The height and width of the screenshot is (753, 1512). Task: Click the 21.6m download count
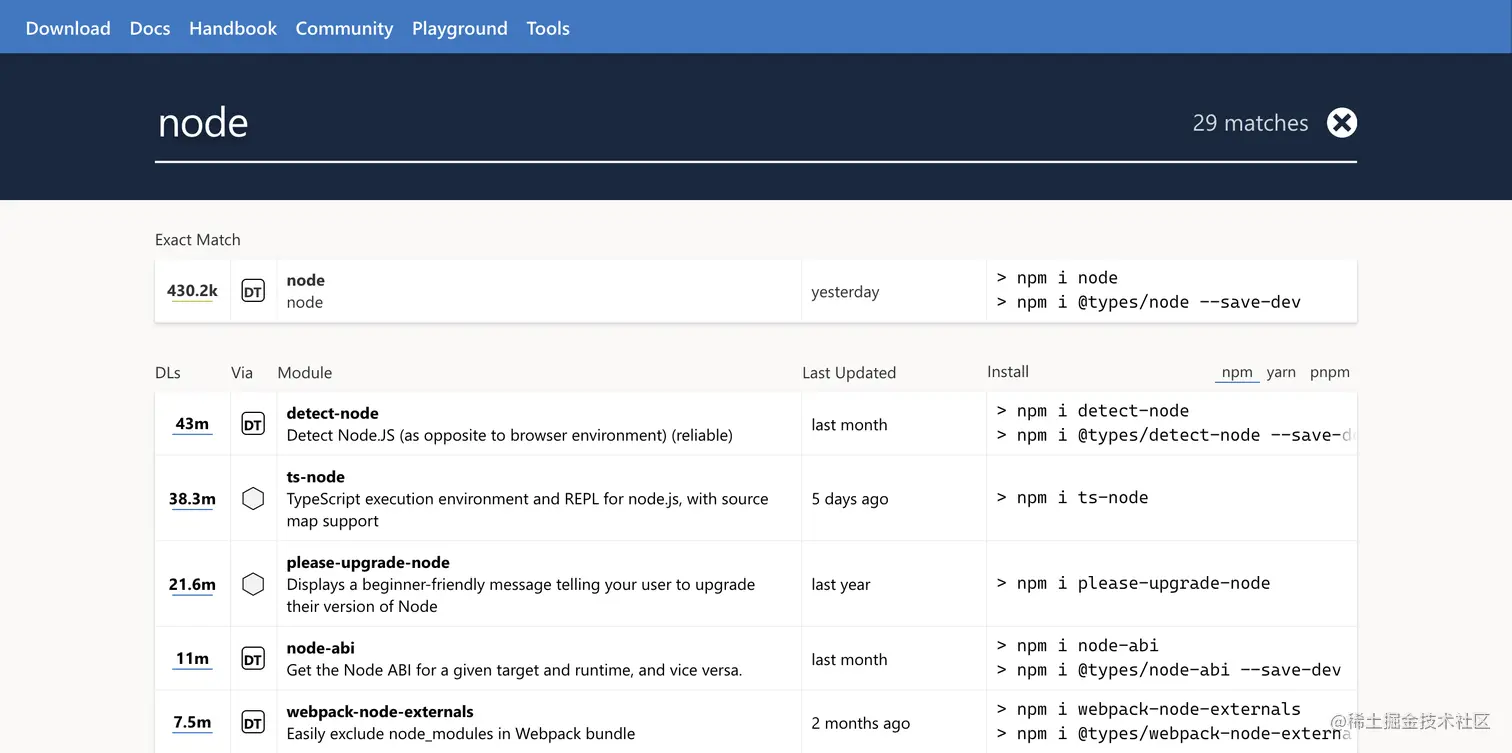click(192, 584)
